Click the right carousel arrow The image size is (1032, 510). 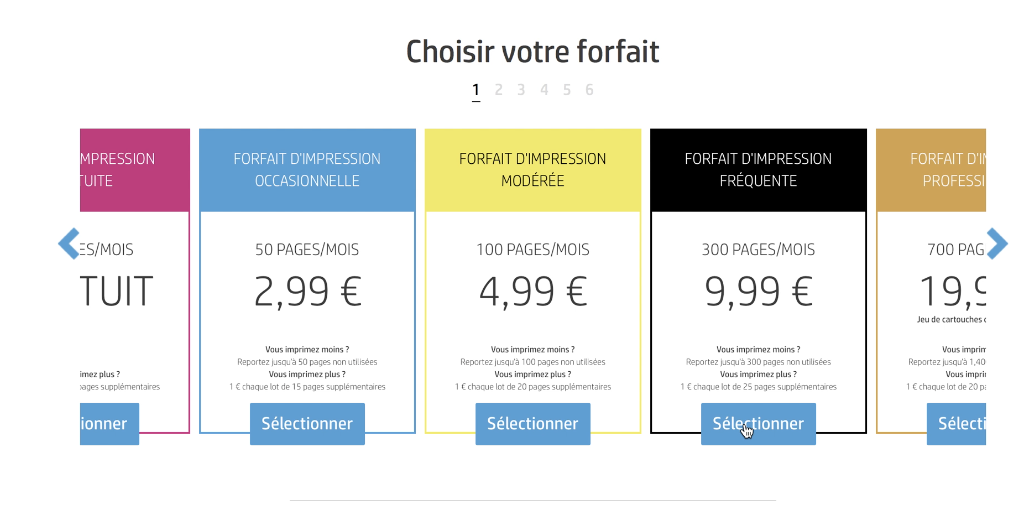coord(997,243)
